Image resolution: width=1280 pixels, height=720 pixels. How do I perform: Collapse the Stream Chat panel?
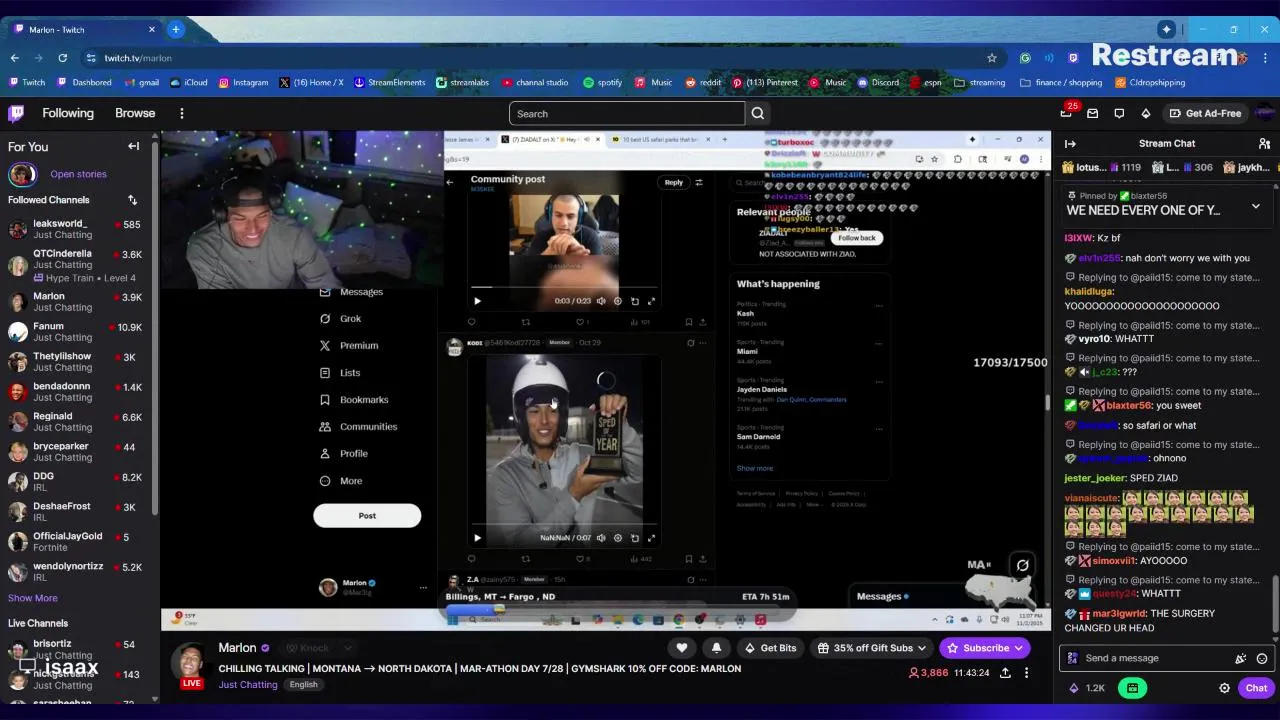click(x=1070, y=143)
